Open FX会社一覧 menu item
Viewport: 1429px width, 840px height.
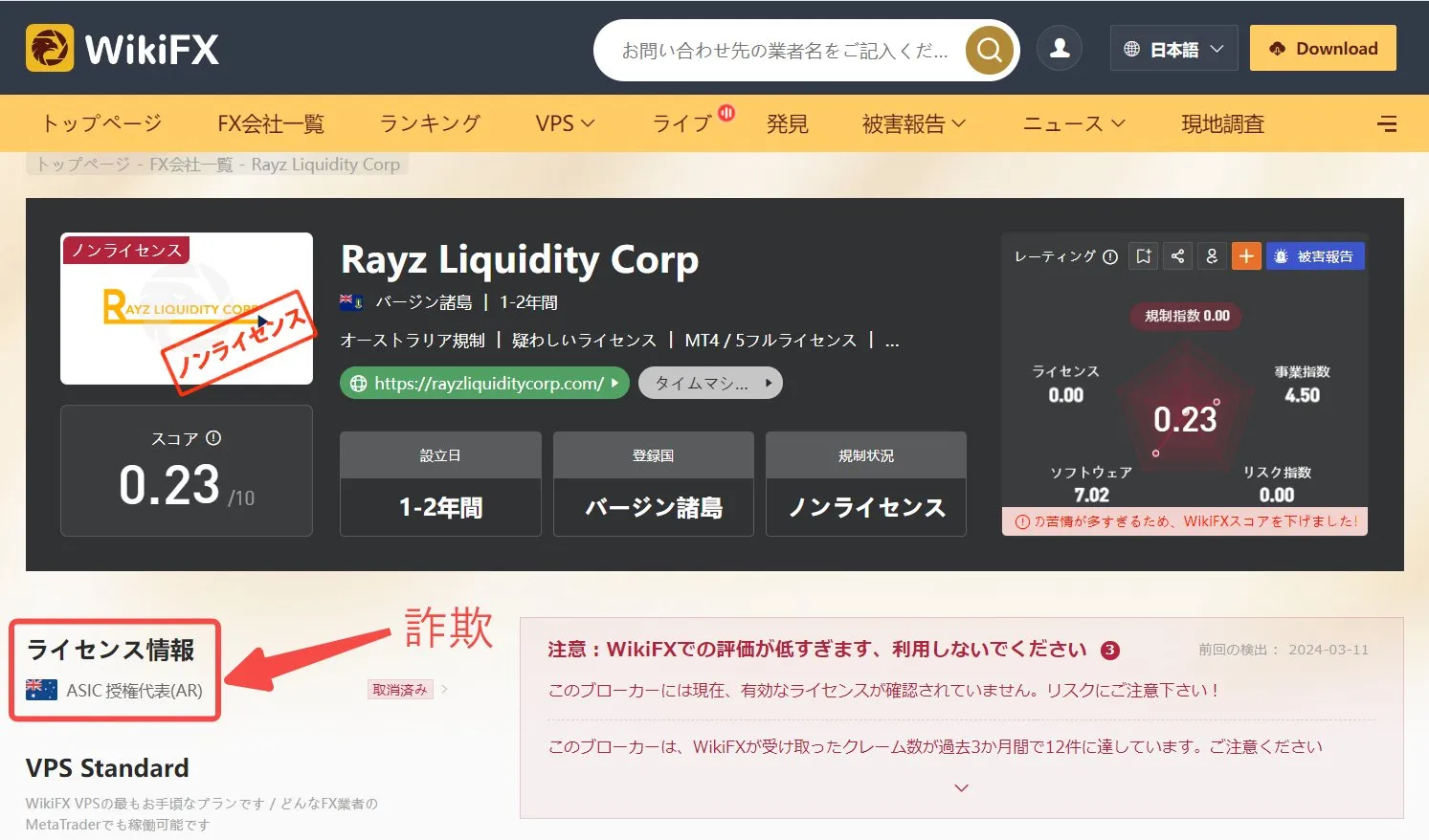(x=271, y=123)
